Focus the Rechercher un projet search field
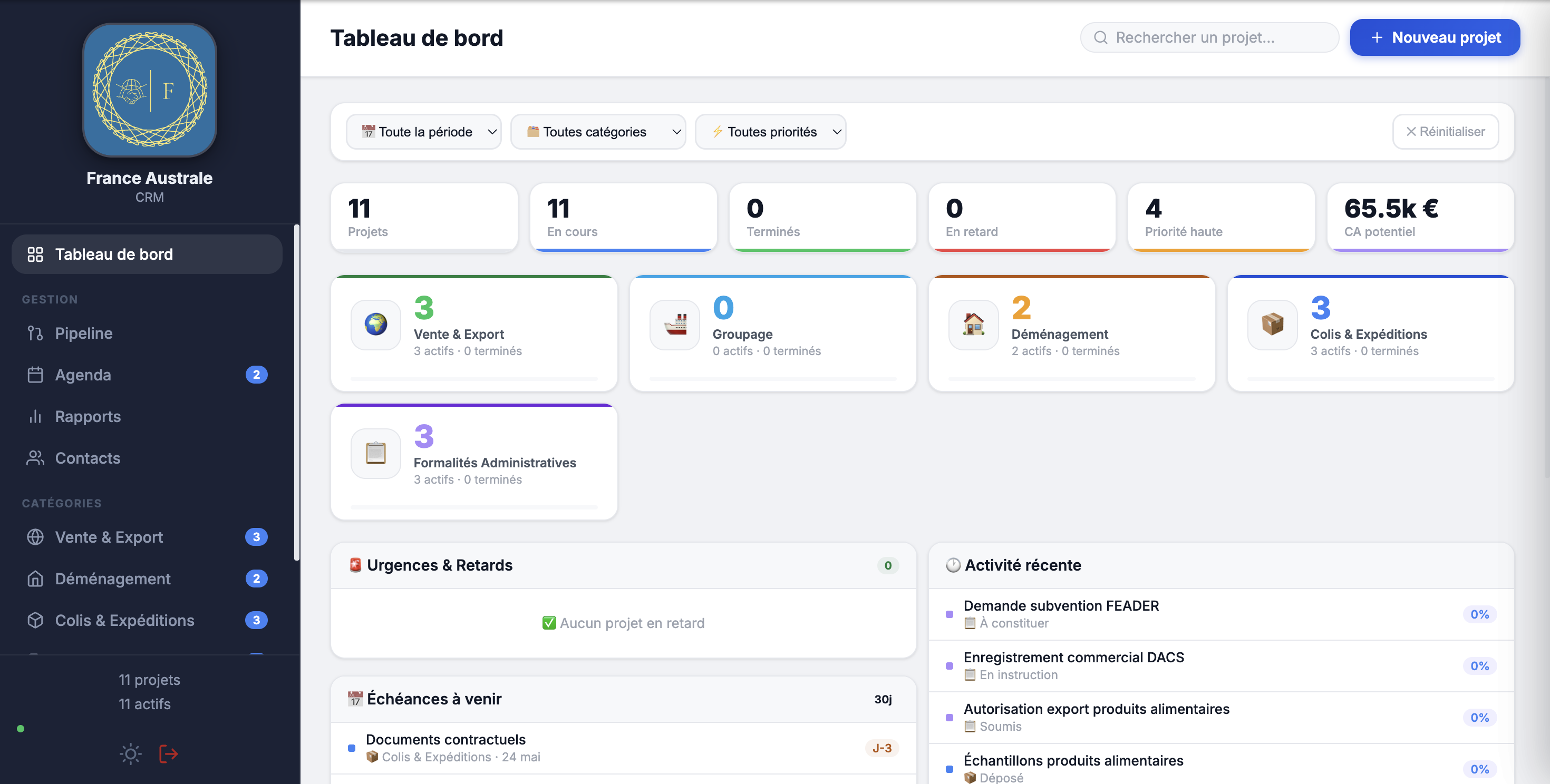This screenshot has height=784, width=1550. [1209, 37]
